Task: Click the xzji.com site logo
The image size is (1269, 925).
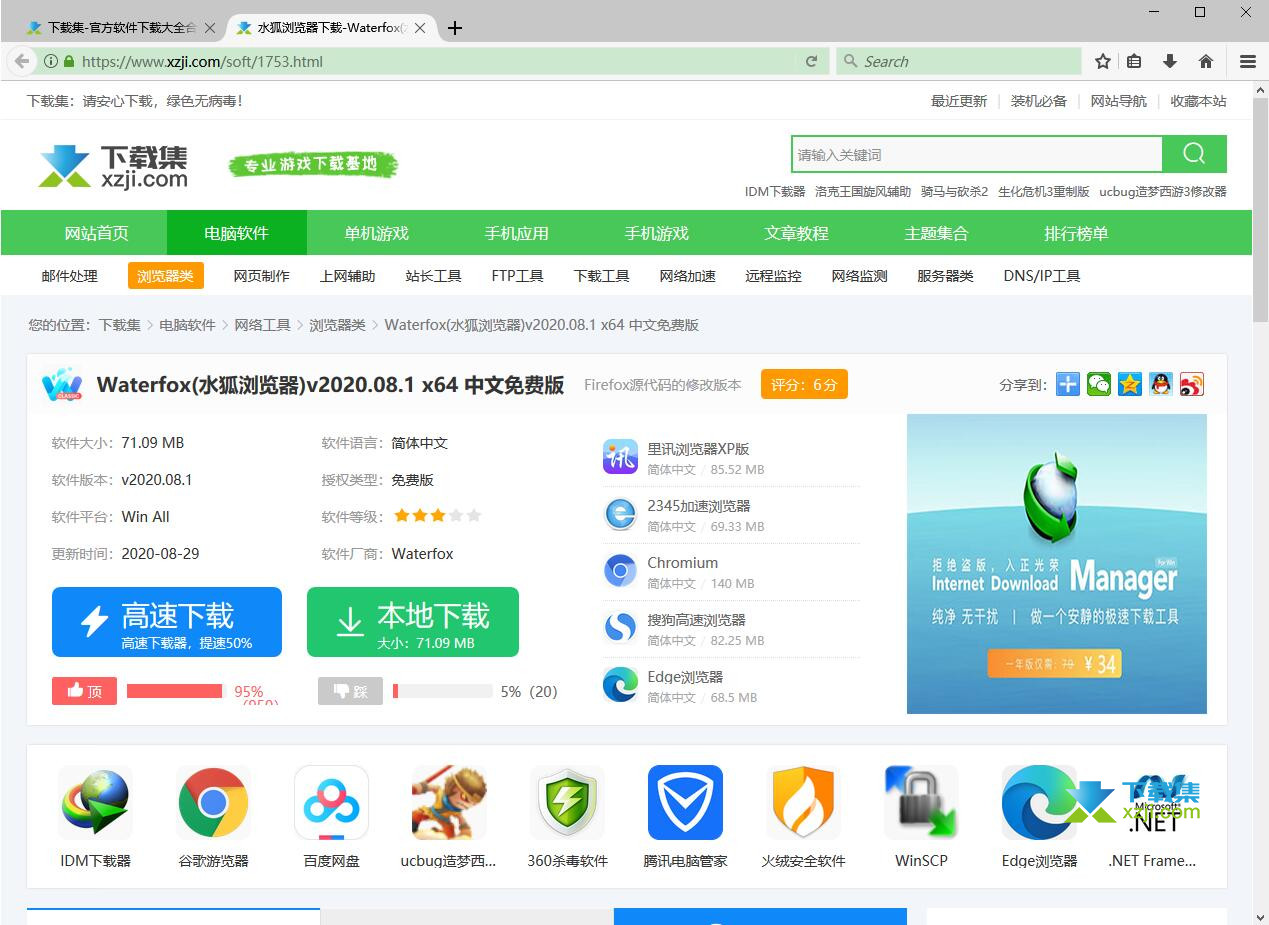Action: [x=113, y=167]
